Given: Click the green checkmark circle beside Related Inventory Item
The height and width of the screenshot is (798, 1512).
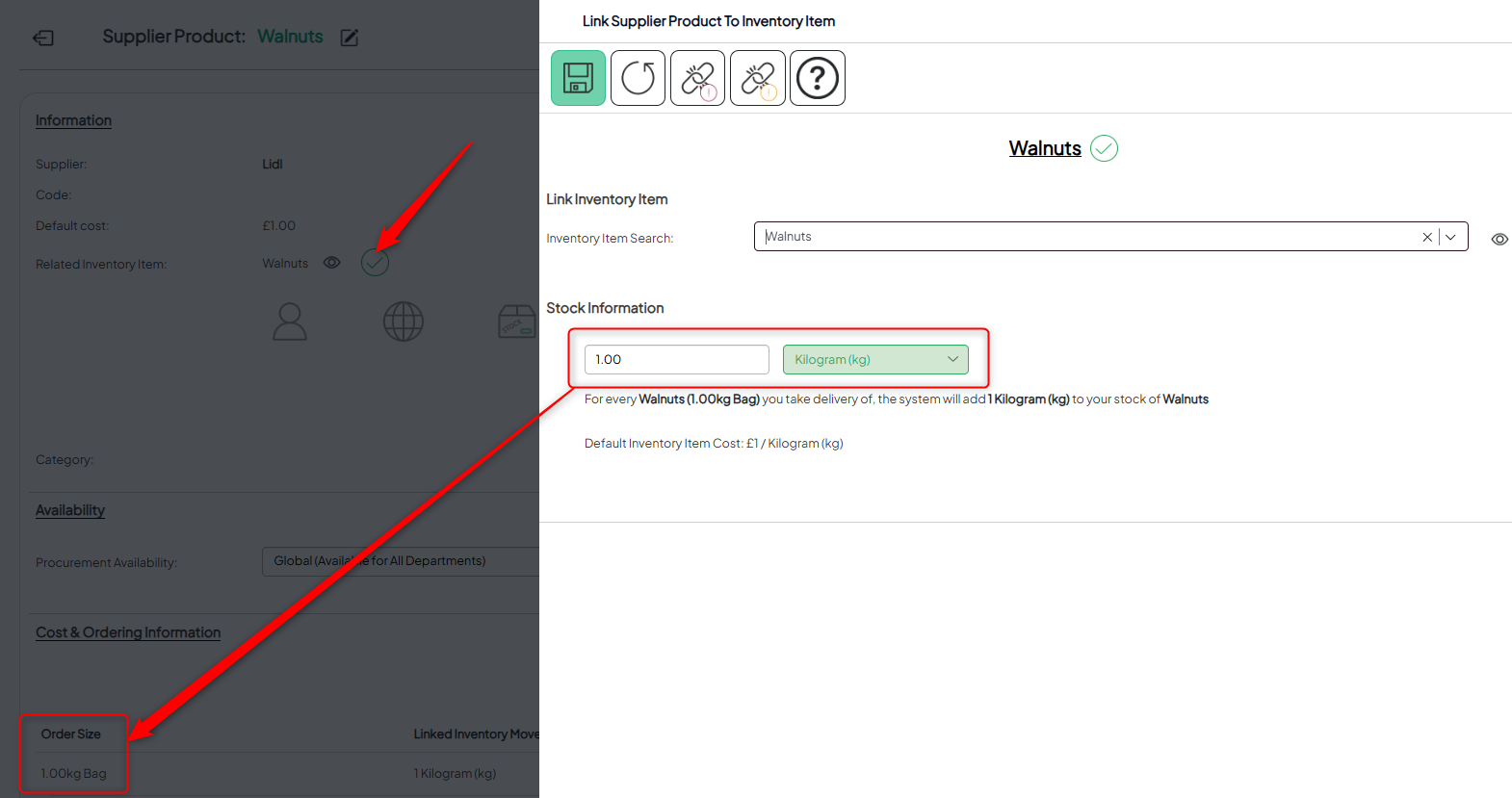Looking at the screenshot, I should click(x=375, y=262).
